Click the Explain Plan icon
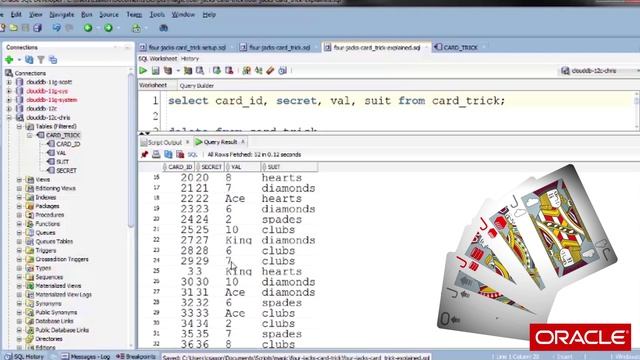This screenshot has width=640, height=360. [168, 70]
